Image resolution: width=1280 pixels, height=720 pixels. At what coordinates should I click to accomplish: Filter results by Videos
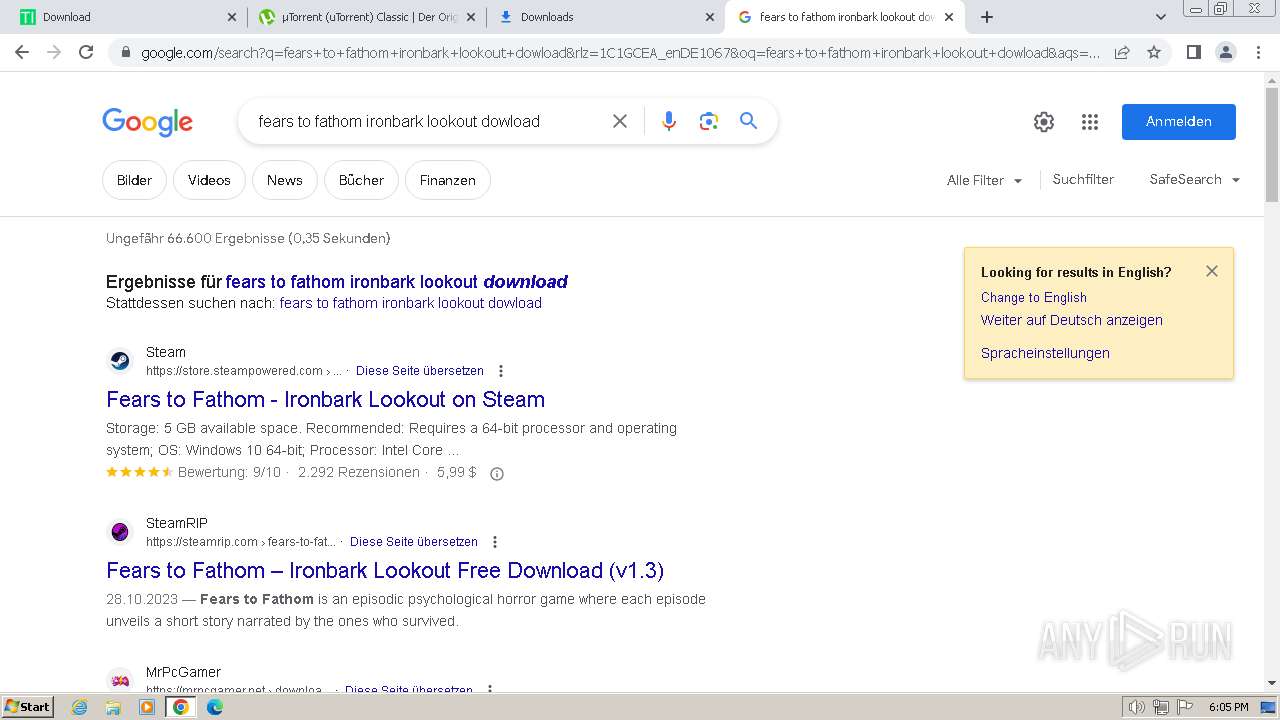pos(209,180)
